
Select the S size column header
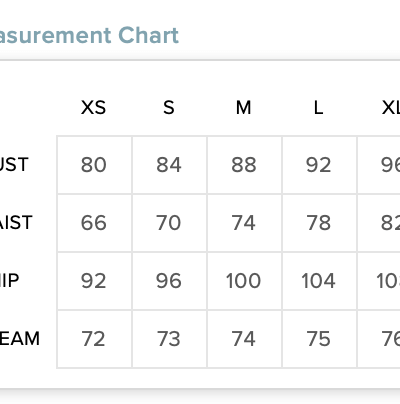coord(169,108)
